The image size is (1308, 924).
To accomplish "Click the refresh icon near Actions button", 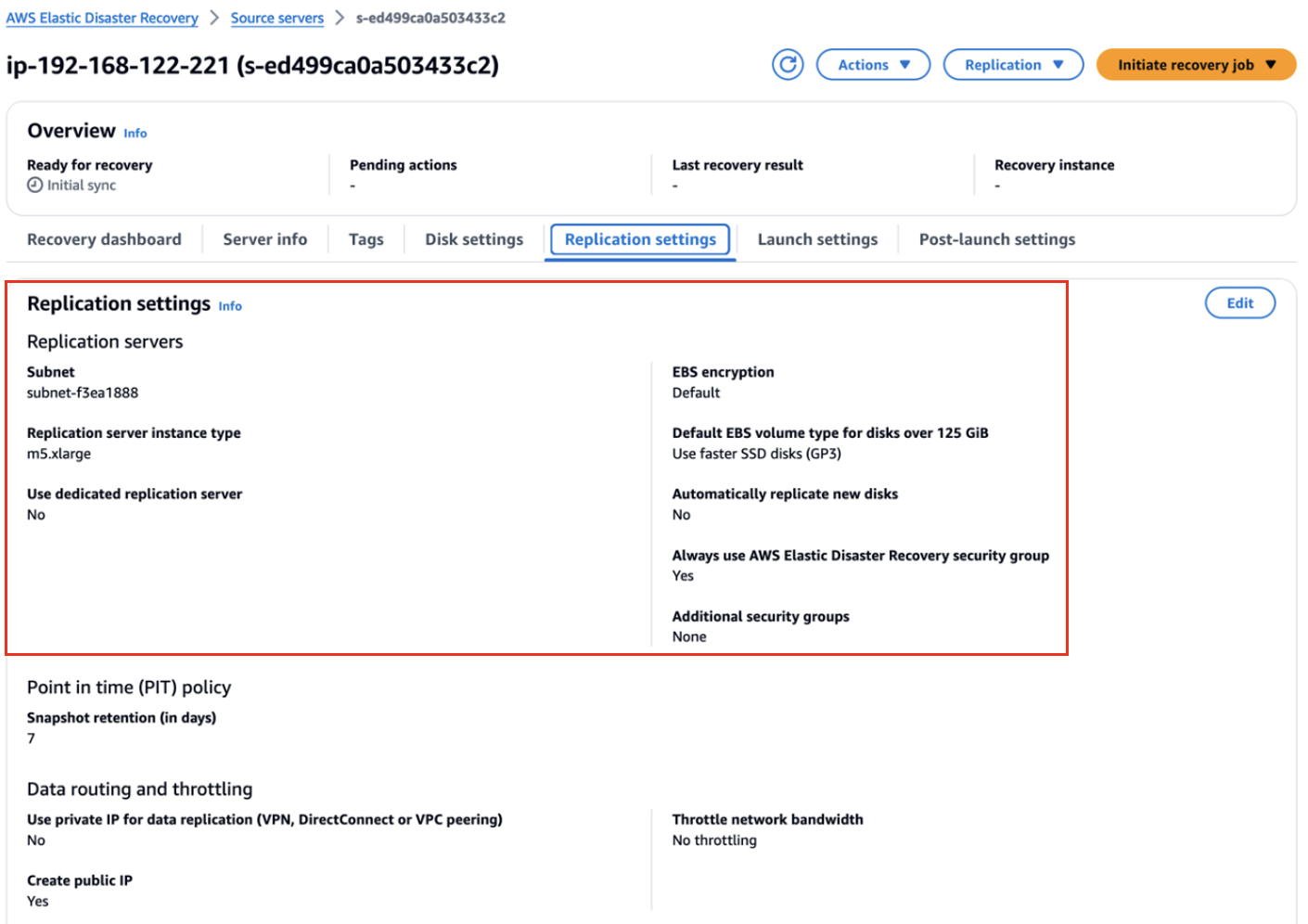I will click(787, 64).
